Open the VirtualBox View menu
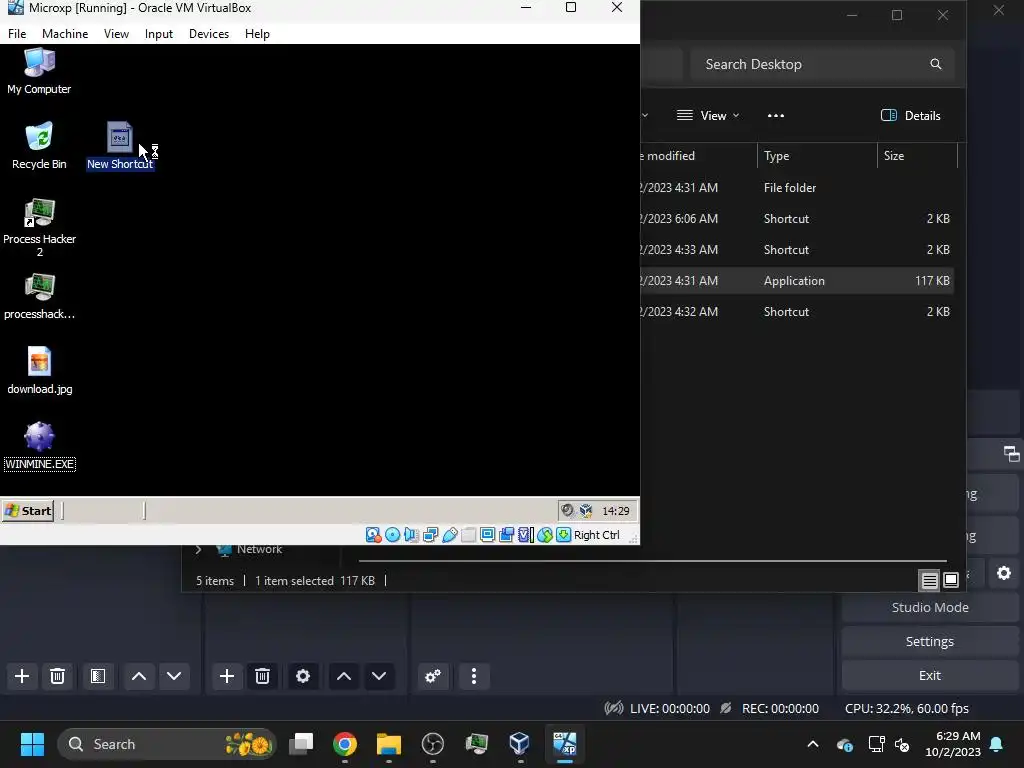This screenshot has height=768, width=1024. click(x=116, y=34)
